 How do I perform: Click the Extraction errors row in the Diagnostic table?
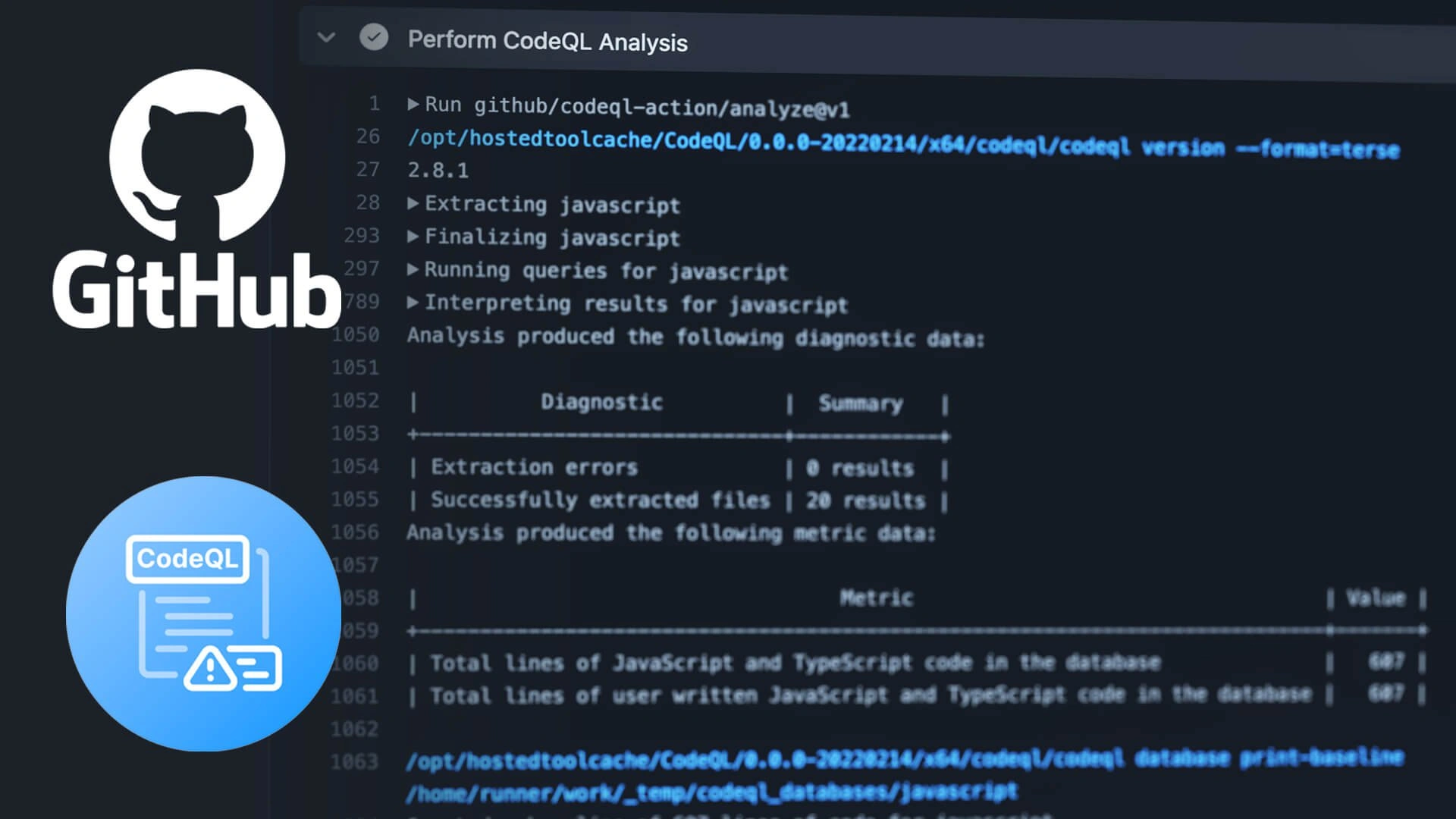pyautogui.click(x=533, y=467)
